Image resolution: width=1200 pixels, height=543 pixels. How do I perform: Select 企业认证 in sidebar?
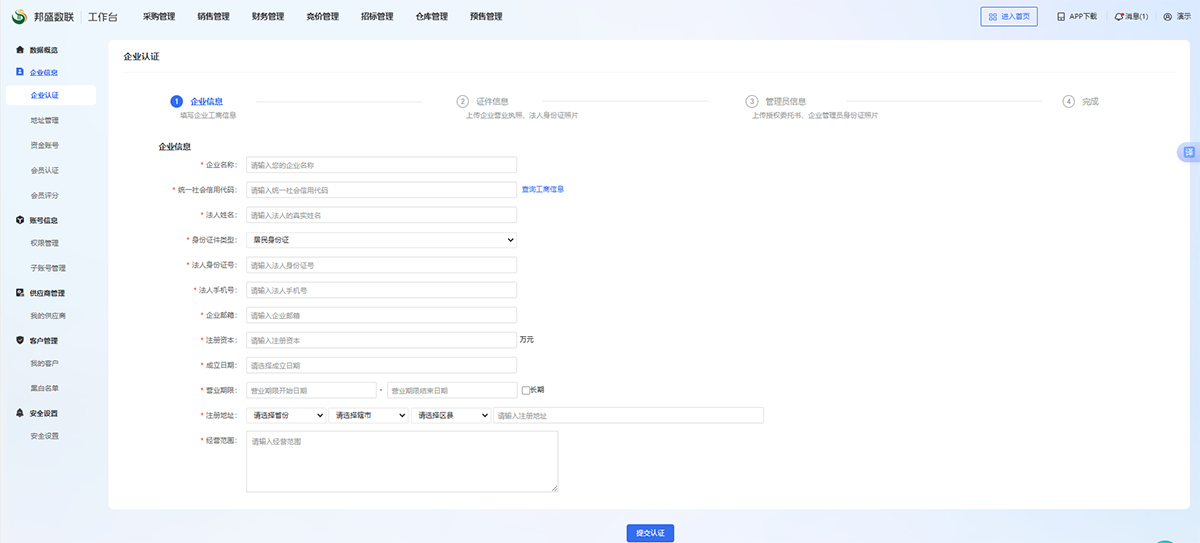[51, 95]
